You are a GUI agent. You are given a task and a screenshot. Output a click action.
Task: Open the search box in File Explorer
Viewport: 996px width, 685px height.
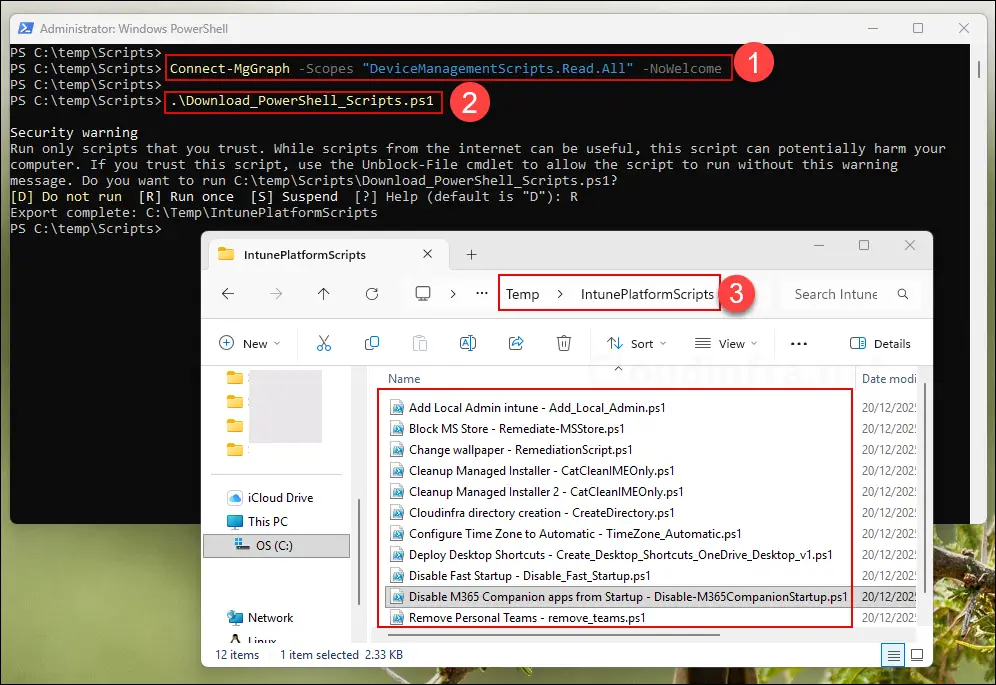[x=836, y=293]
